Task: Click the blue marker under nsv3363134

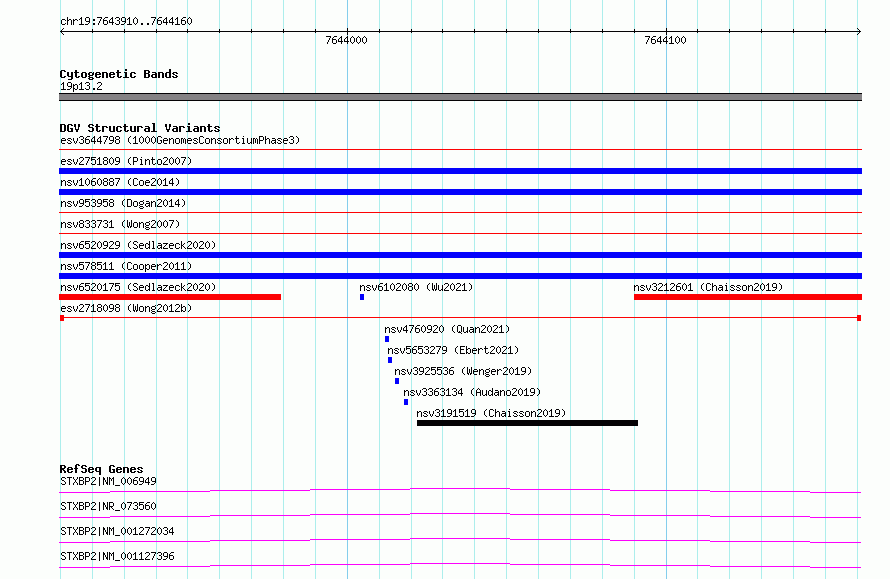Action: pyautogui.click(x=406, y=402)
